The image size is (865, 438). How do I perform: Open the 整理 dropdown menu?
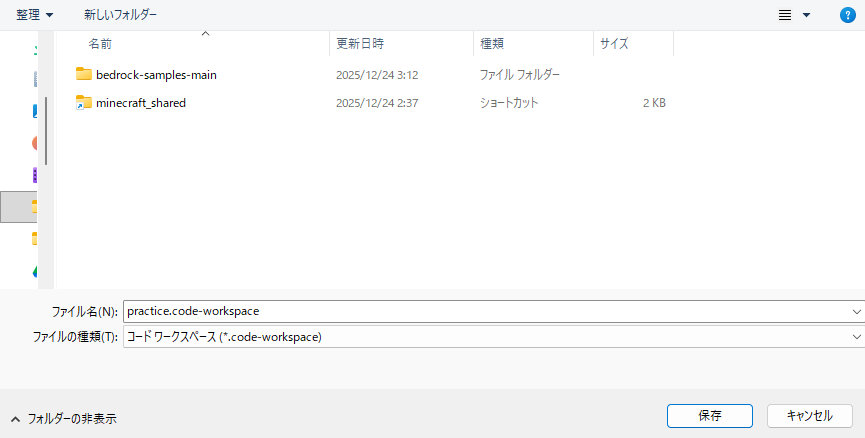[35, 15]
